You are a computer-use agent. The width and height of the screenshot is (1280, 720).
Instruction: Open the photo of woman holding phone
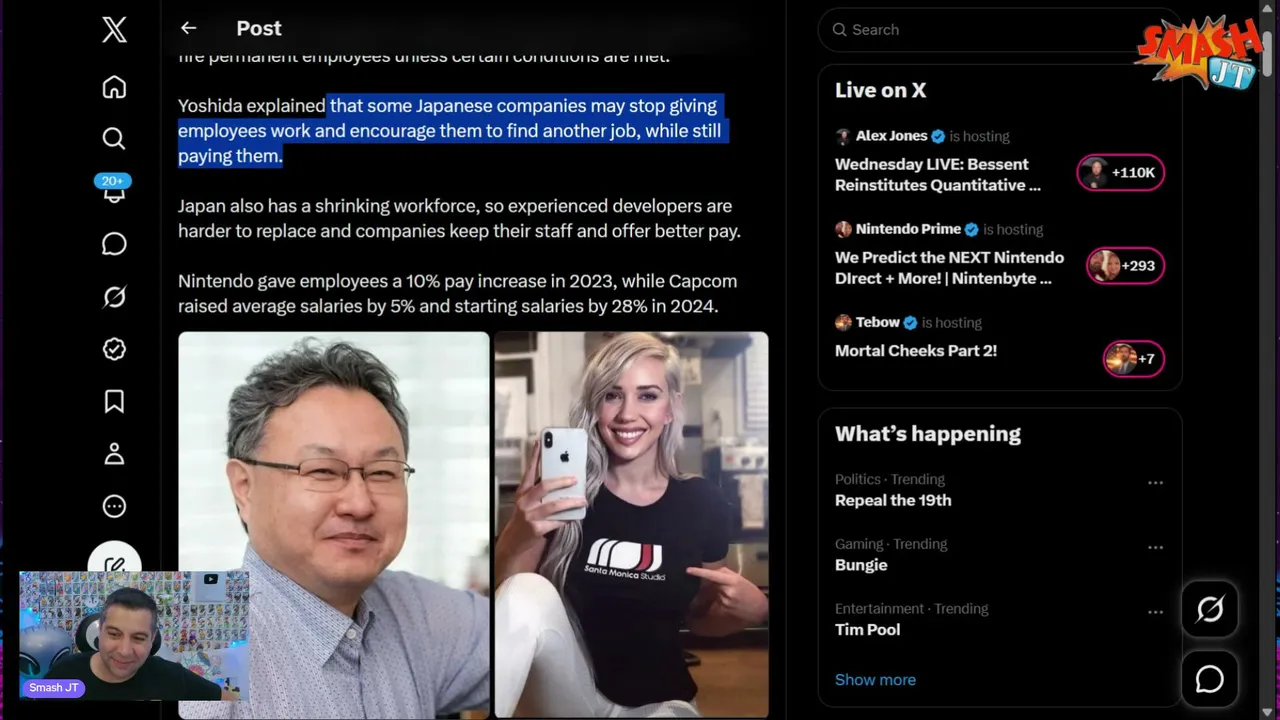click(x=632, y=525)
